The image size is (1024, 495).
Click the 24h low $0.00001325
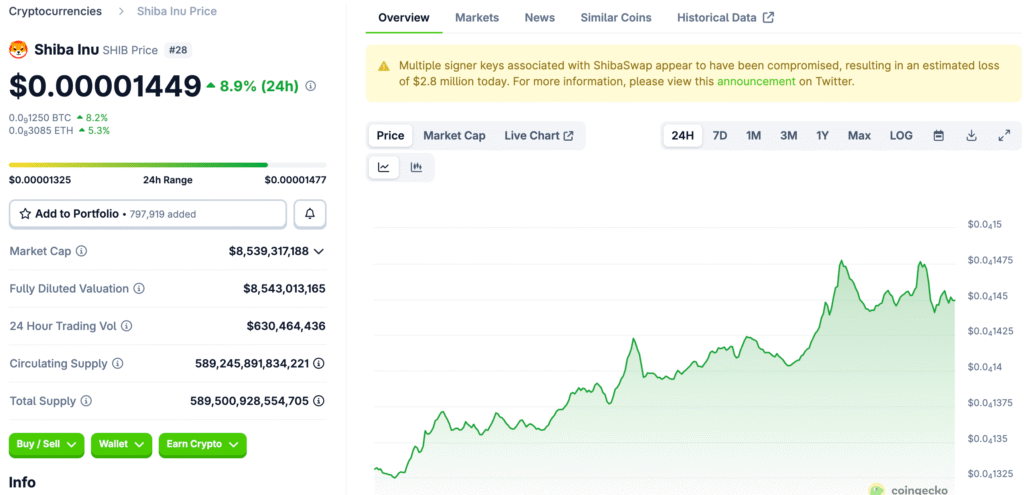click(x=40, y=180)
